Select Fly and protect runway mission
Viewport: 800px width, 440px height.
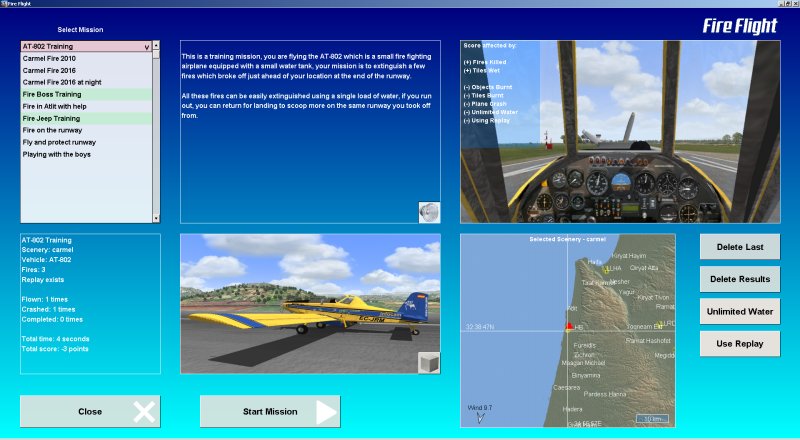(x=86, y=142)
